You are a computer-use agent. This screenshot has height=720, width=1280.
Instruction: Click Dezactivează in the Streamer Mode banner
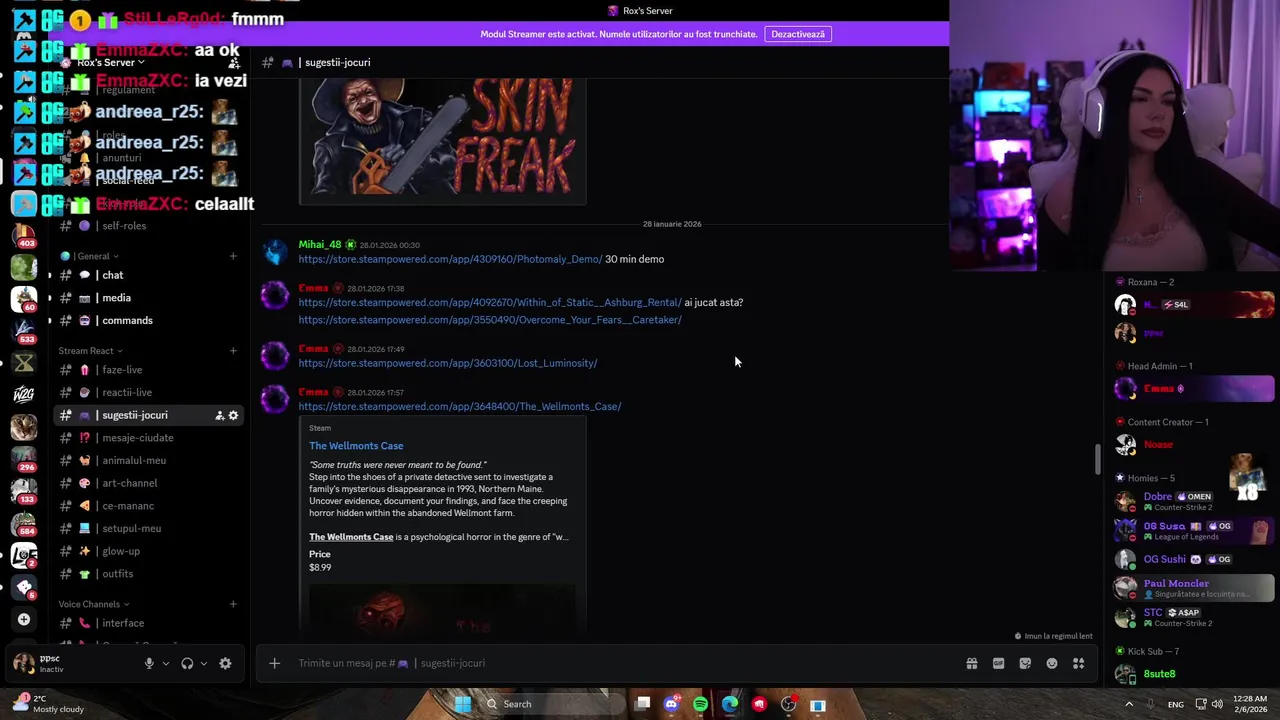(798, 34)
